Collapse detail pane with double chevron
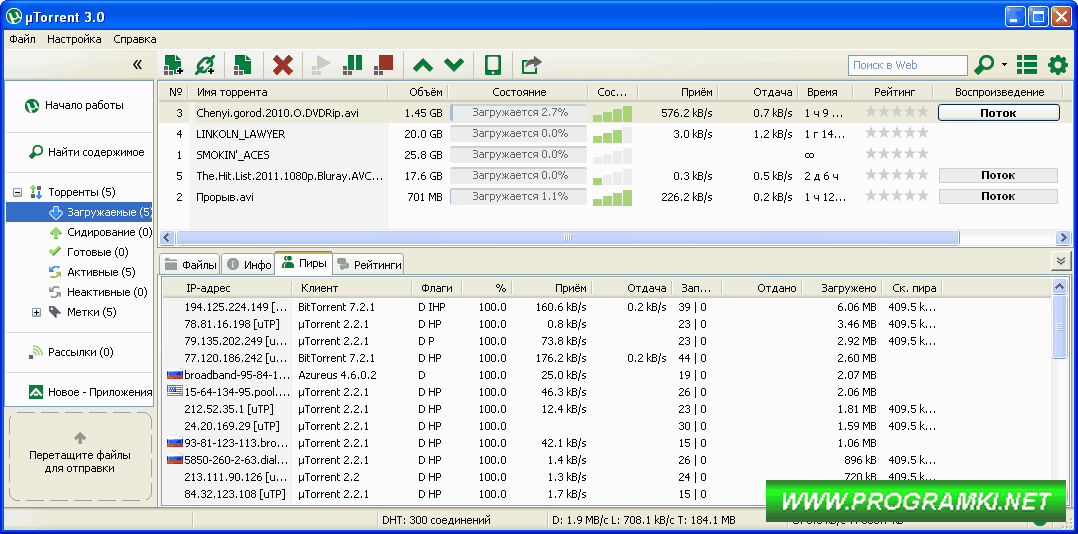This screenshot has width=1078, height=534. coord(1061,261)
